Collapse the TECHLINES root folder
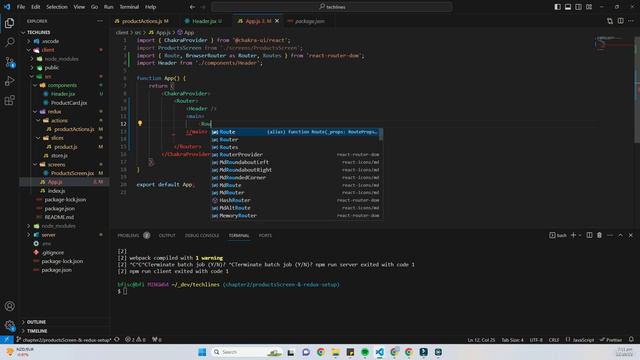This screenshot has height=360, width=640. (24, 32)
